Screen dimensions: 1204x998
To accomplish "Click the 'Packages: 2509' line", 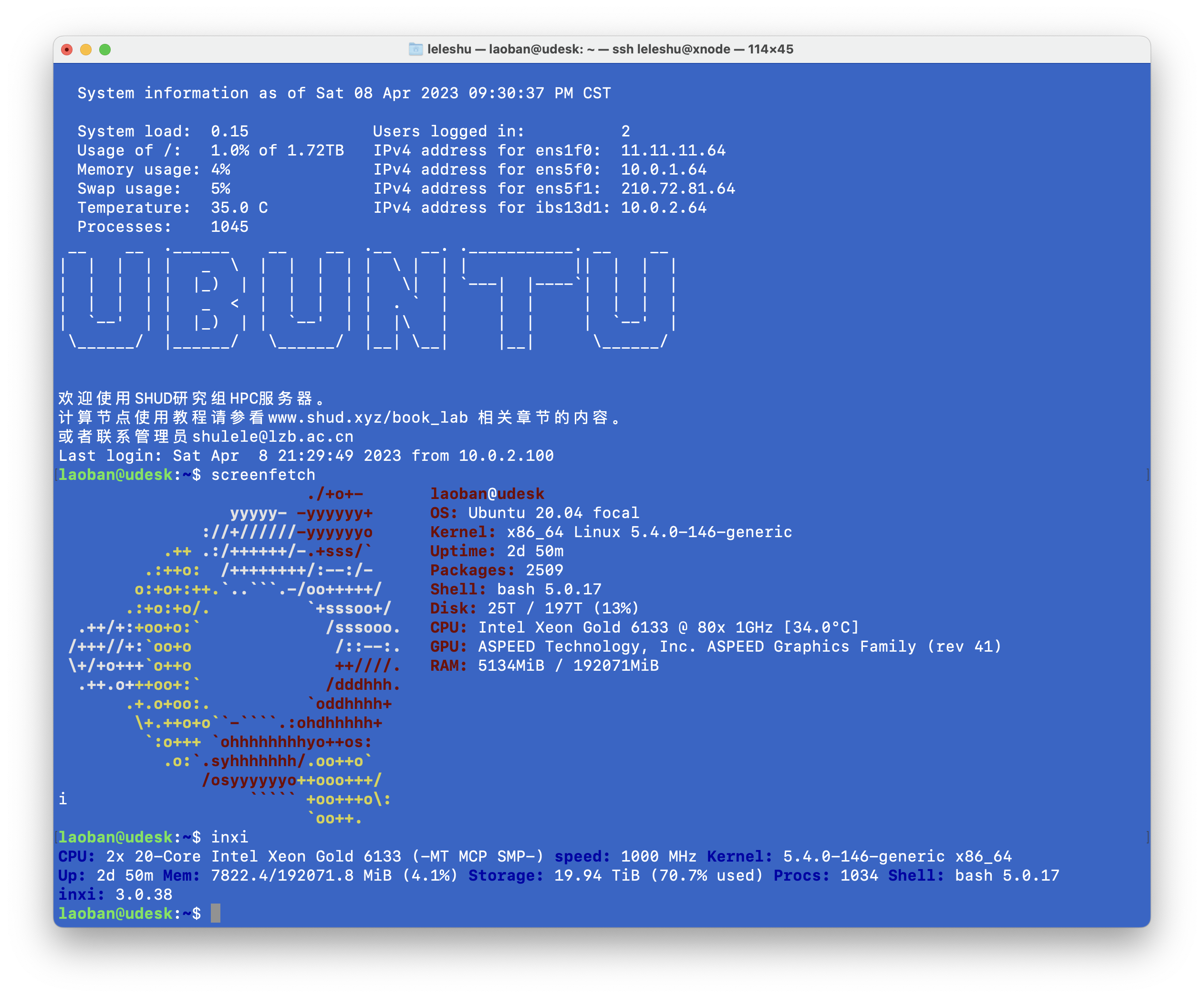I will click(x=497, y=570).
